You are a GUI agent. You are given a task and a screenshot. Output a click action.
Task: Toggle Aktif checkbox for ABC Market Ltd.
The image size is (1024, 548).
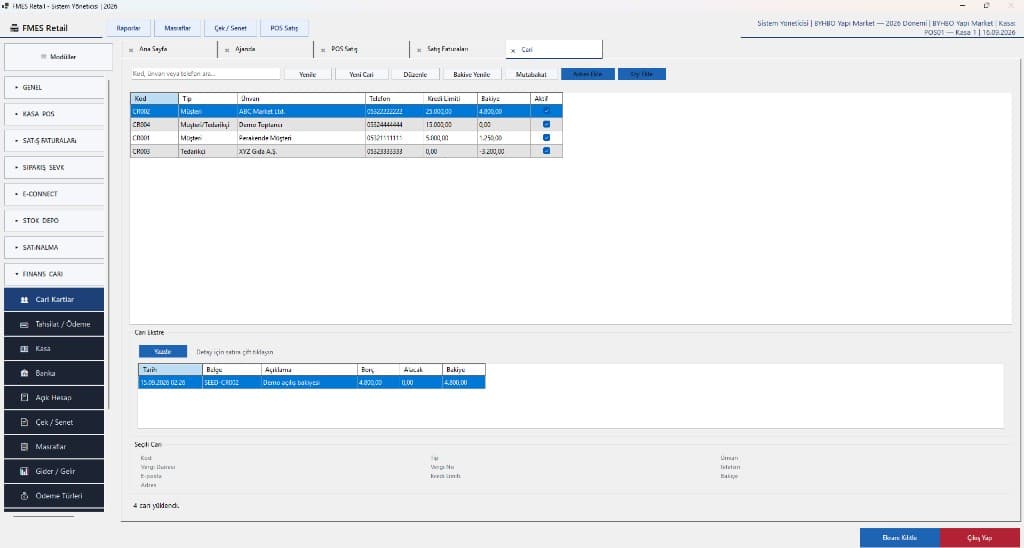coord(547,111)
